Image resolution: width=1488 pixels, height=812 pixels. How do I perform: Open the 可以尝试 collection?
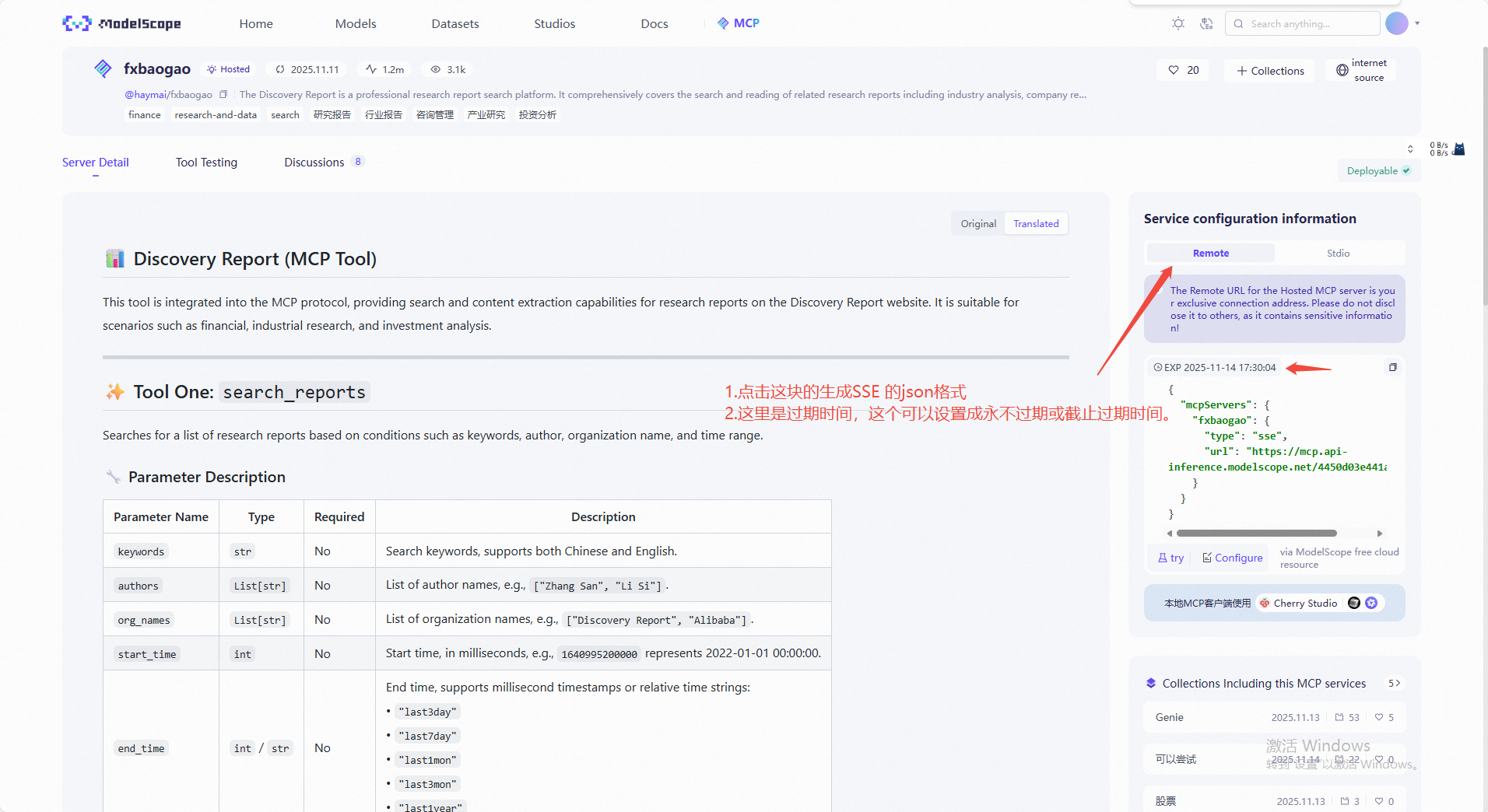[x=1275, y=759]
